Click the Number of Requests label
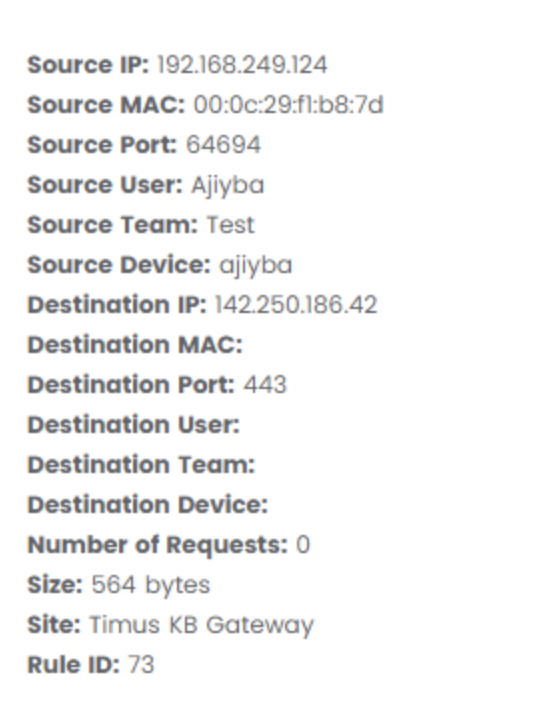This screenshot has width=536, height=712. (x=158, y=545)
